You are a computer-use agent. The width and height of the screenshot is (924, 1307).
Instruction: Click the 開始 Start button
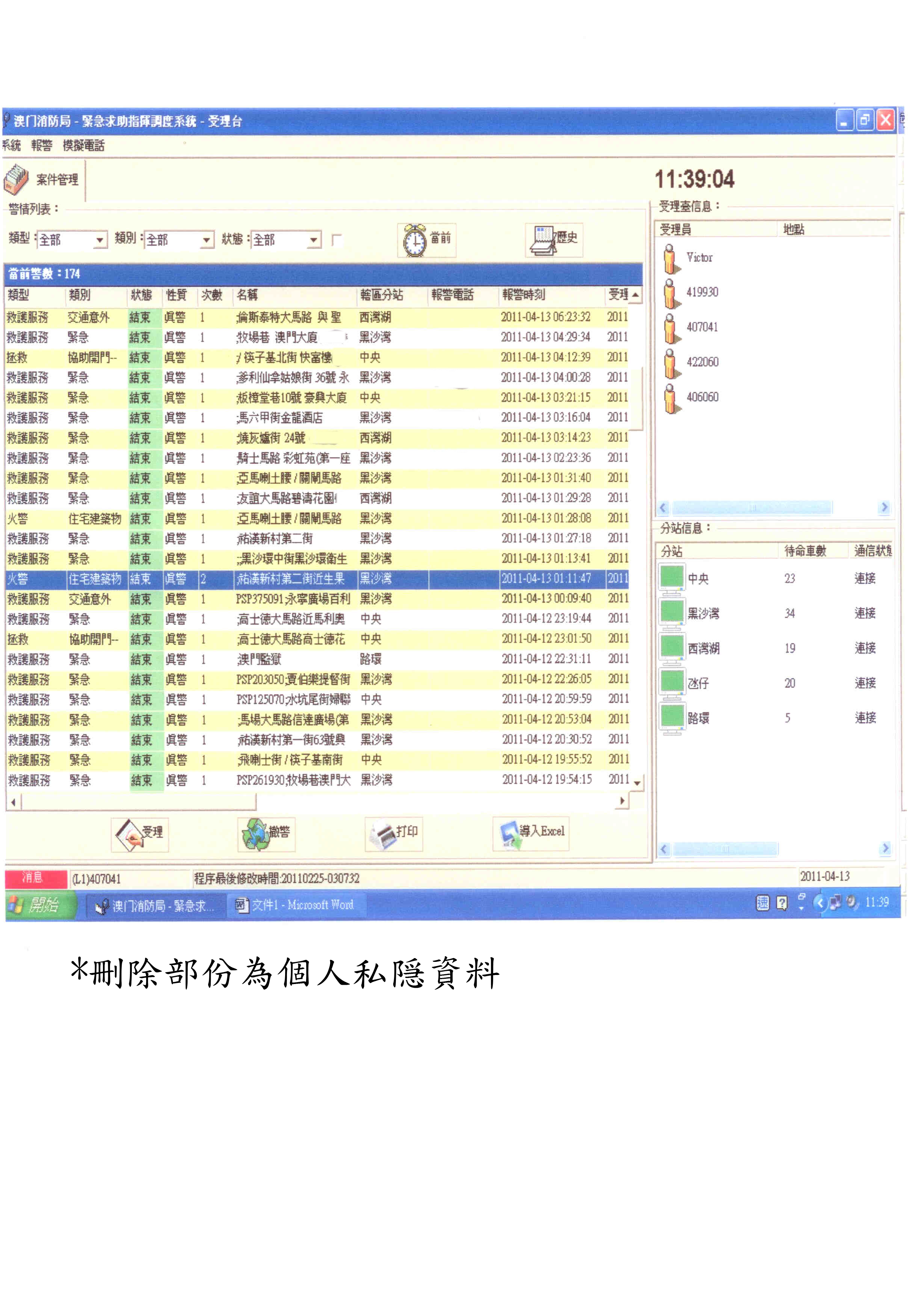click(40, 904)
